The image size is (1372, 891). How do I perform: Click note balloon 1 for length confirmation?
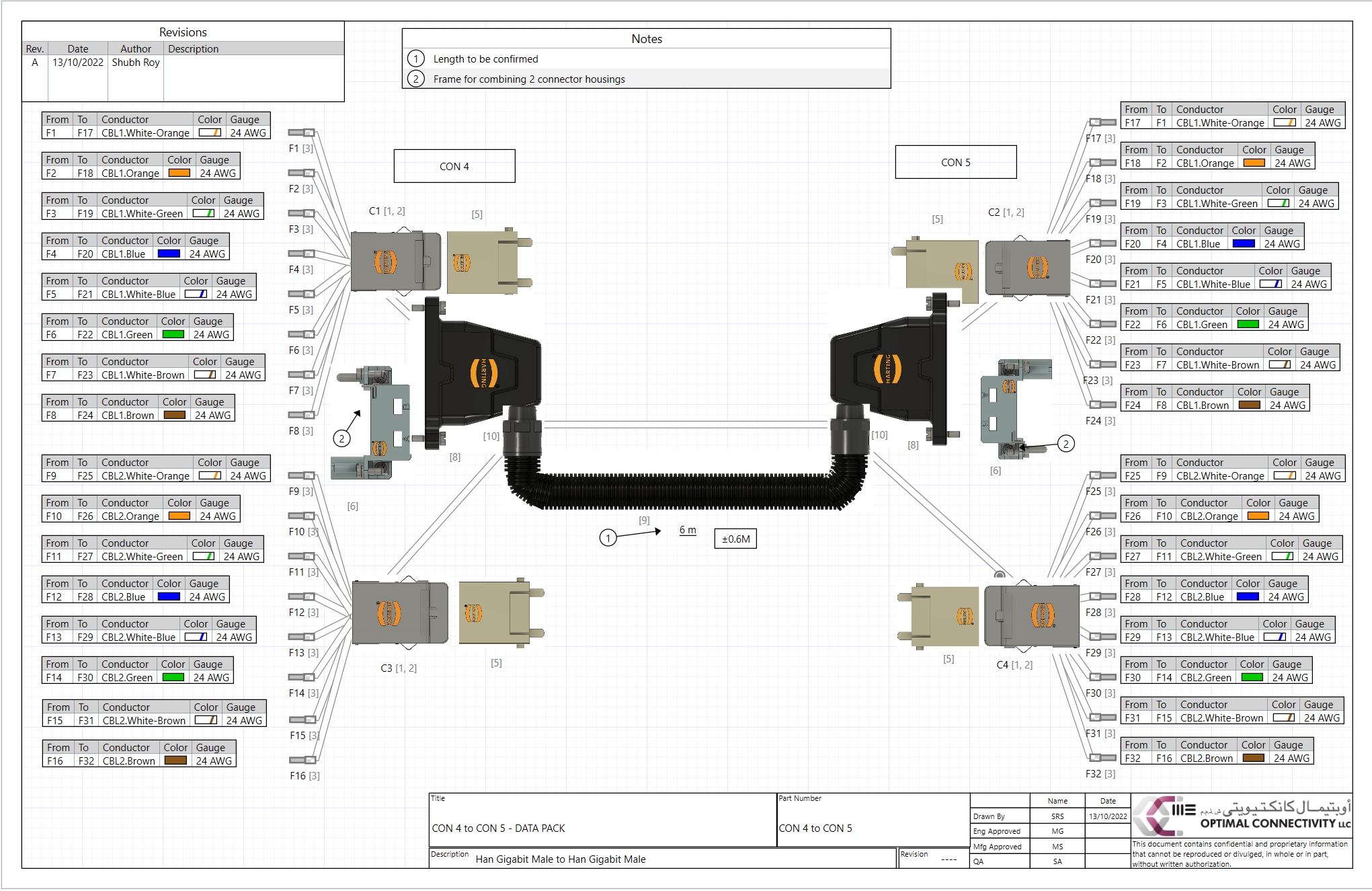pyautogui.click(x=608, y=538)
